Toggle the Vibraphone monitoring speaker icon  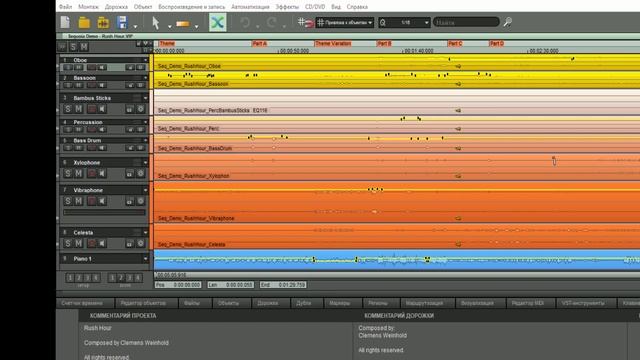tap(102, 201)
